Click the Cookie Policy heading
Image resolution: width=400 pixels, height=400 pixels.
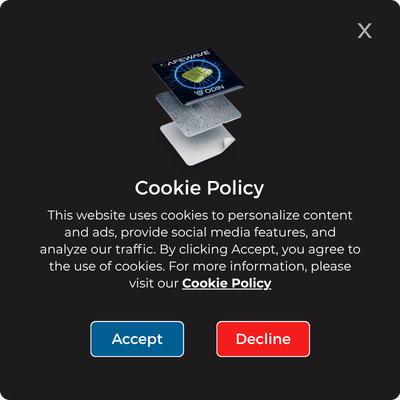coord(199,188)
